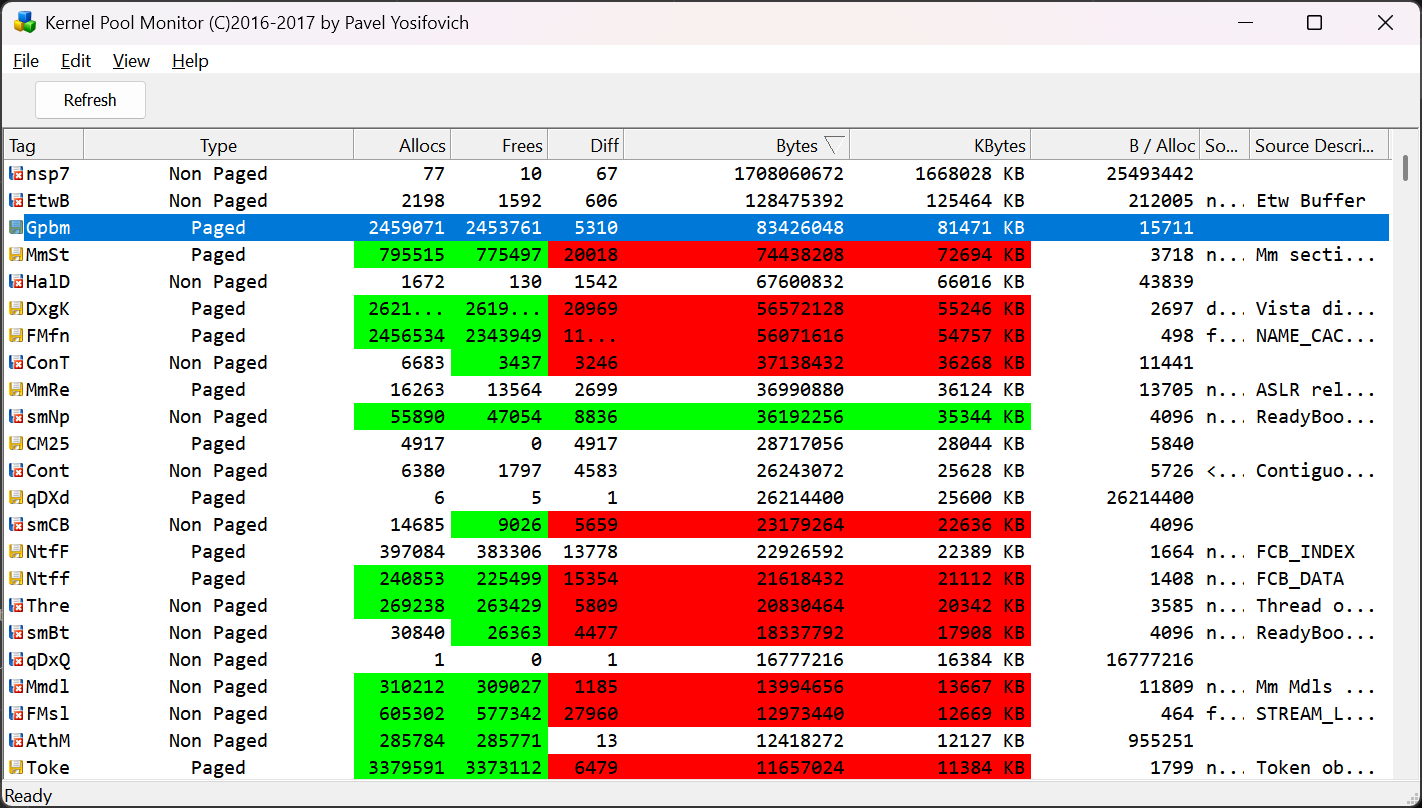
Task: Select the 14685 Allocs cell
Action: tap(402, 525)
